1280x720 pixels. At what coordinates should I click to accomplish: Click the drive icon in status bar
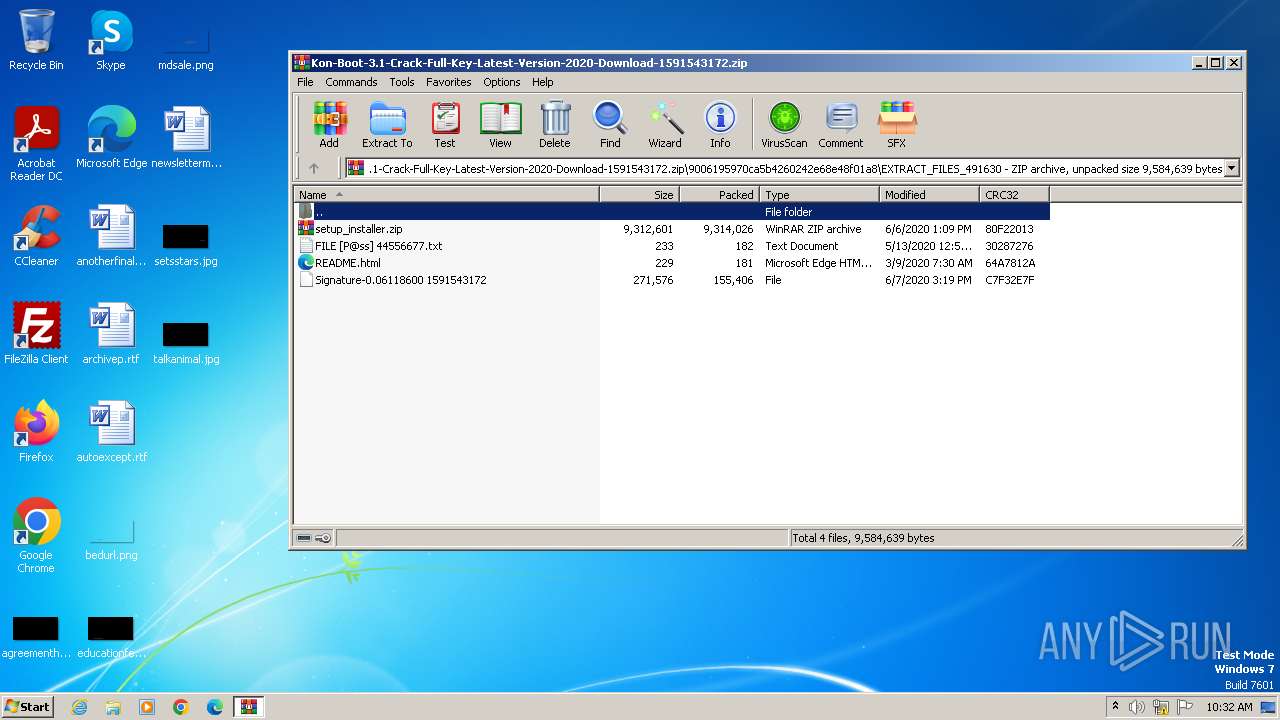[x=304, y=538]
